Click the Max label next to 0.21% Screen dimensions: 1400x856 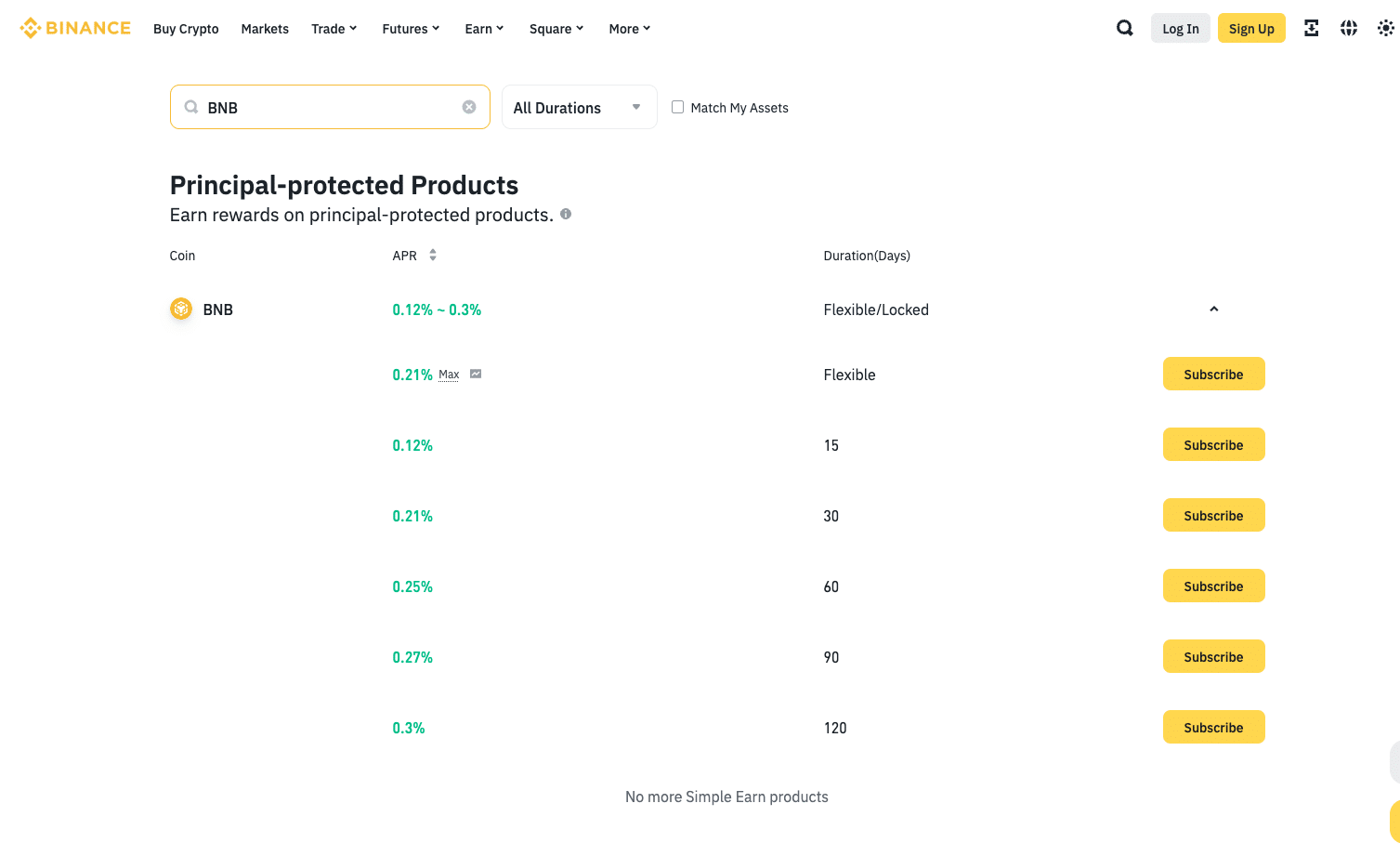coord(449,375)
